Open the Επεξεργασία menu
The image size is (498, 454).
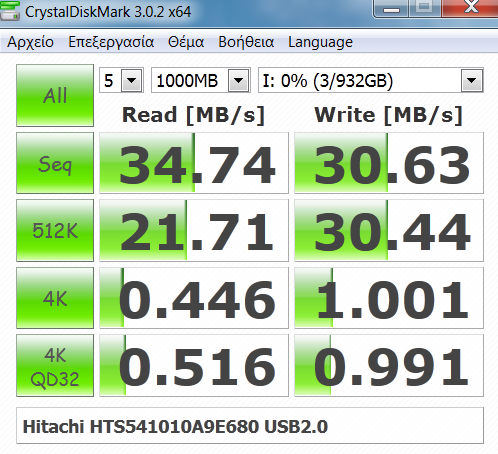(111, 42)
